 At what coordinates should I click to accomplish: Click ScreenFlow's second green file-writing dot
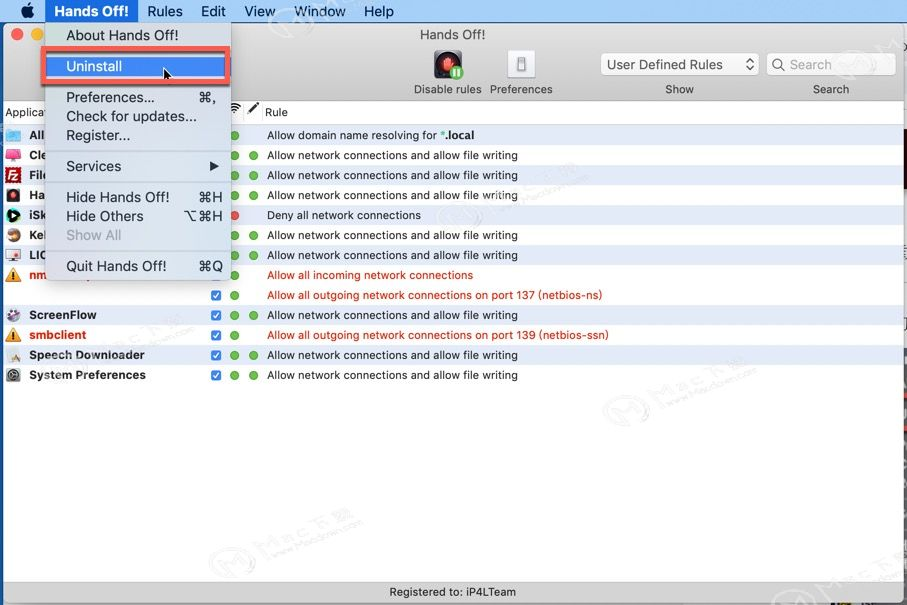[x=253, y=315]
